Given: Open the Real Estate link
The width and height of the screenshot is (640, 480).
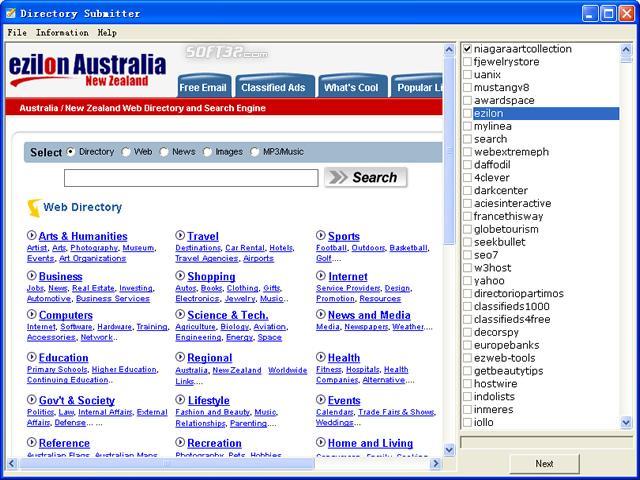Looking at the screenshot, I should click(x=93, y=288).
